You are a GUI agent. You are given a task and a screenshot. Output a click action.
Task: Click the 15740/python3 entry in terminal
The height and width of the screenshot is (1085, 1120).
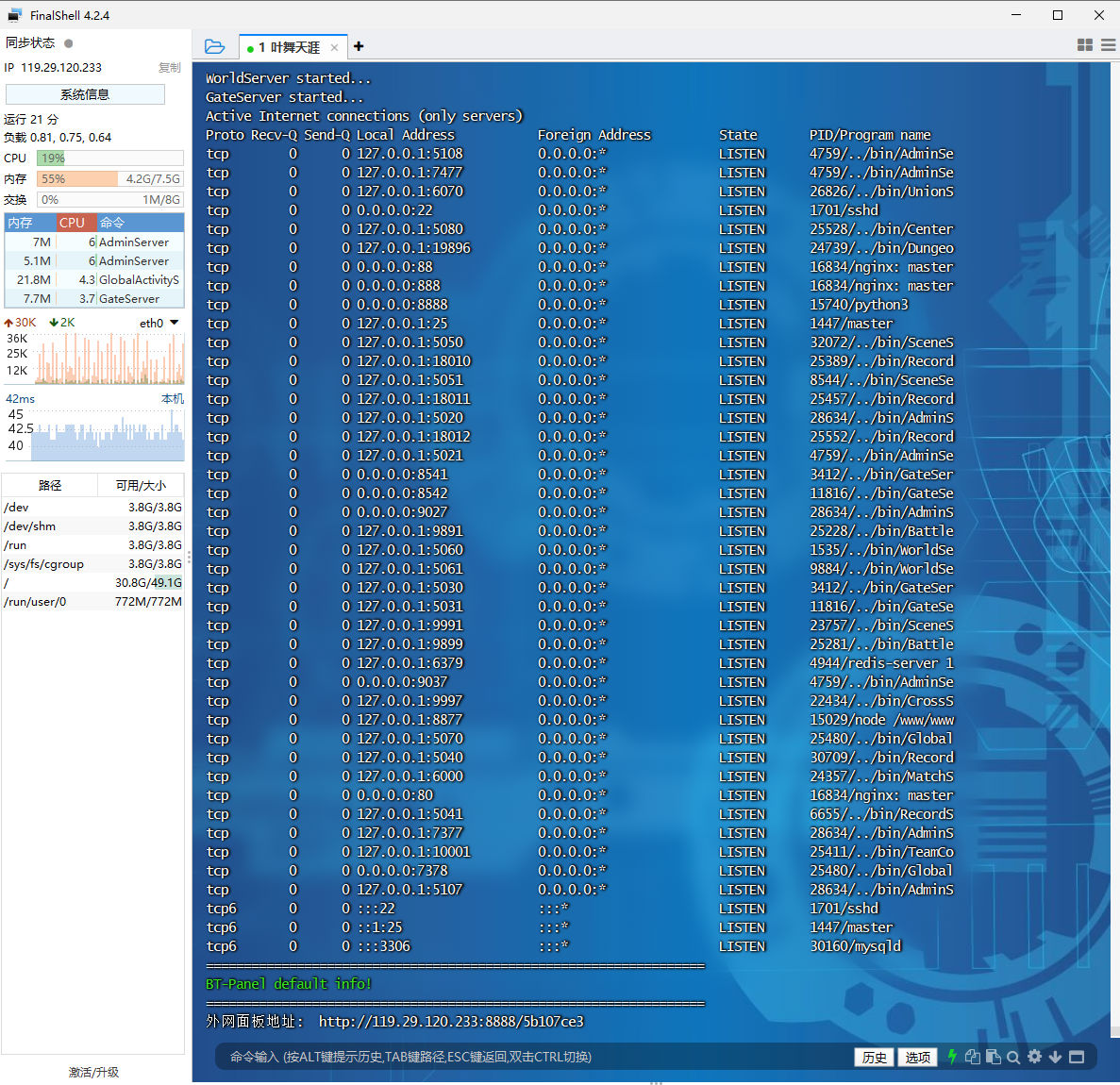(860, 305)
